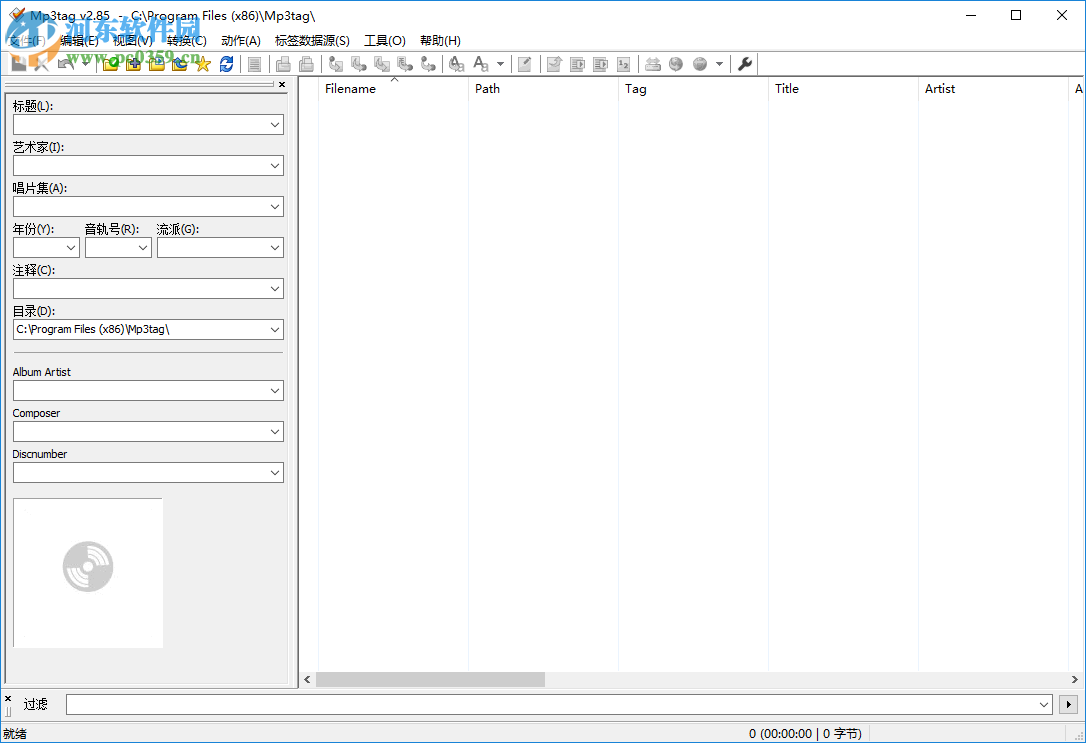Click the add directory folder icon

point(133,64)
